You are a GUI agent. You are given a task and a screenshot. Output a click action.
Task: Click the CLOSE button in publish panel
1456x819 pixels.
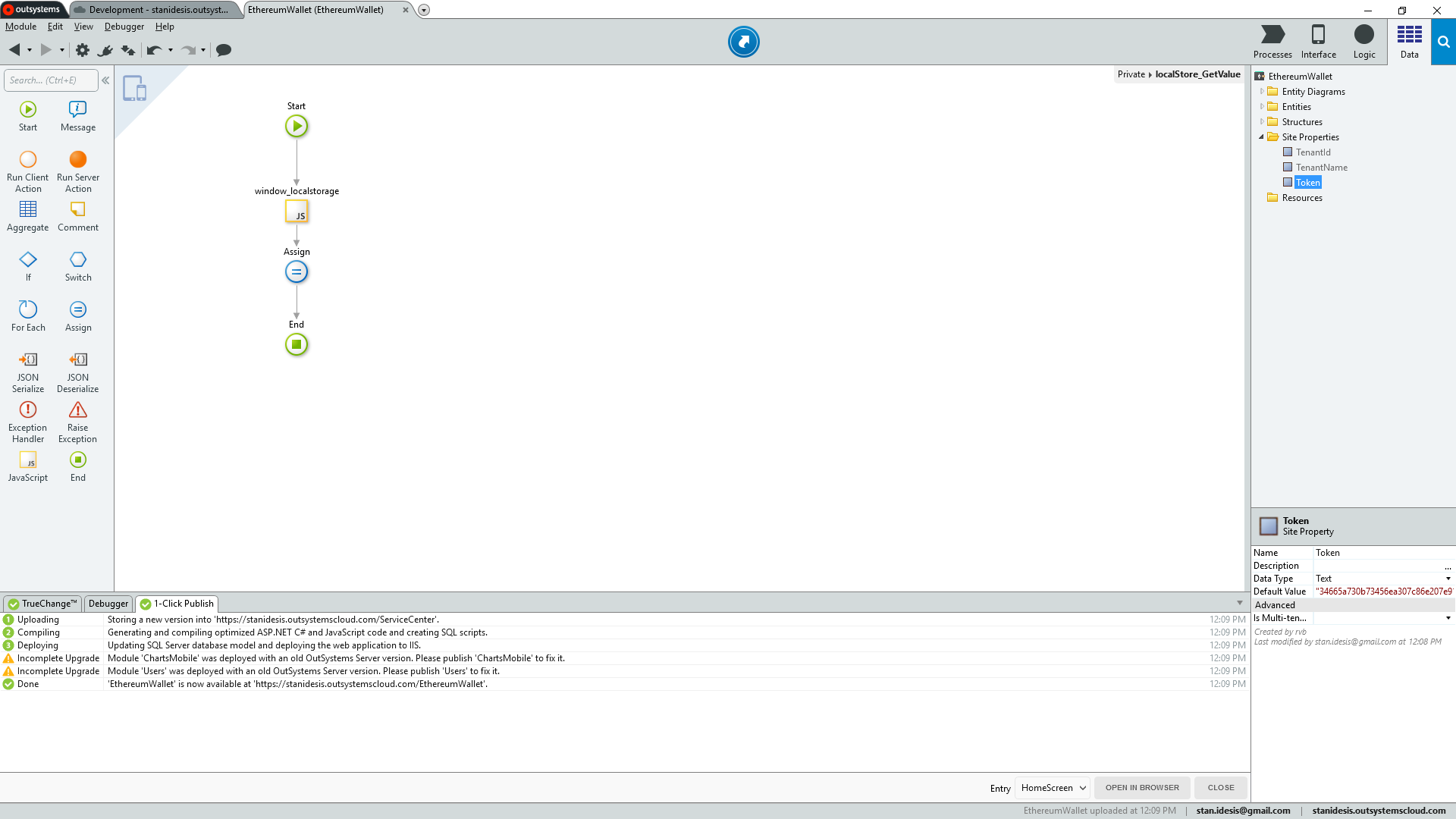click(x=1220, y=787)
